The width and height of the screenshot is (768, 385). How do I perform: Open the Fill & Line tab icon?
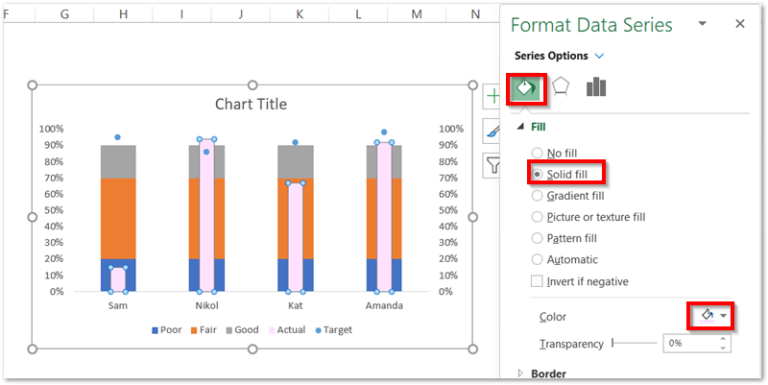pos(527,88)
